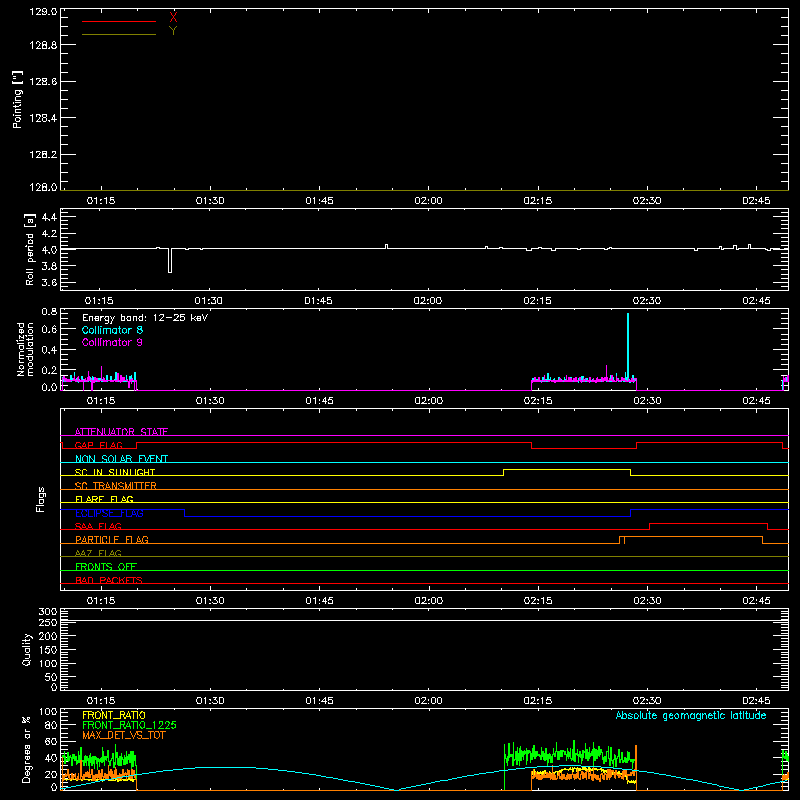This screenshot has width=800, height=800.
Task: Click the 4.4 roll period tick label
Action: (x=49, y=217)
